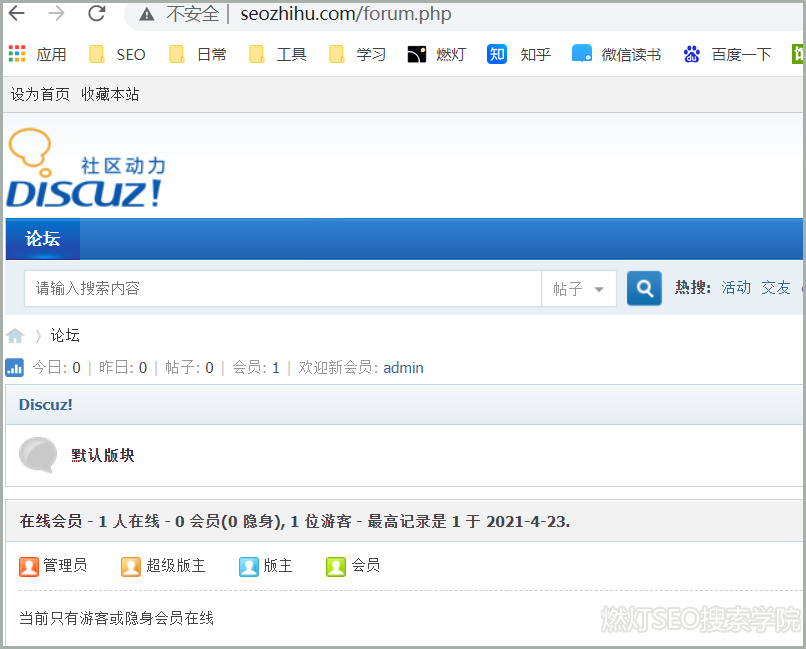Open the SEO bookmark folder
This screenshot has width=806, height=649.
tap(117, 54)
